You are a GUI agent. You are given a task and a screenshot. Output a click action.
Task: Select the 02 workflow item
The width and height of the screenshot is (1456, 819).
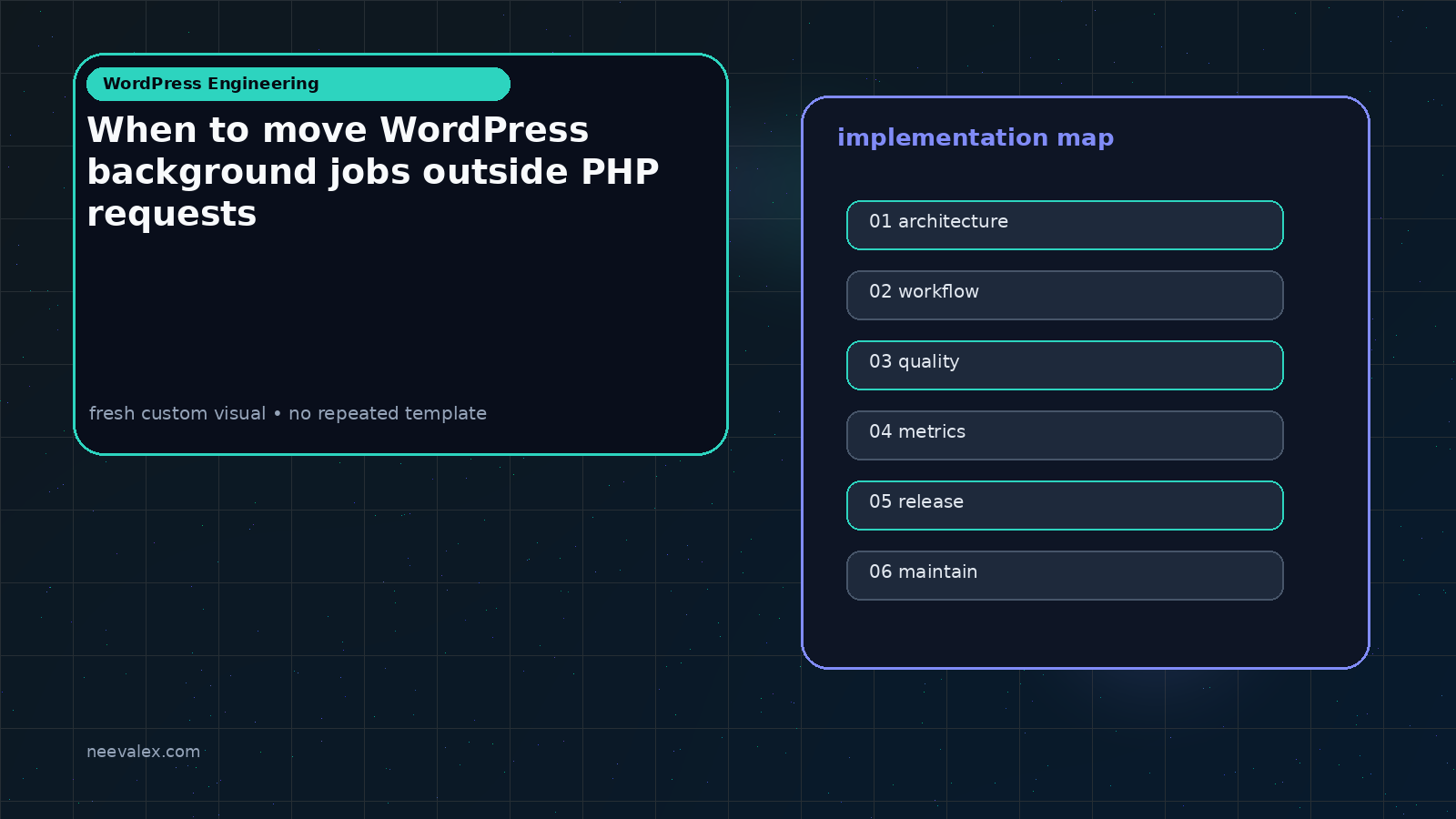(1065, 295)
